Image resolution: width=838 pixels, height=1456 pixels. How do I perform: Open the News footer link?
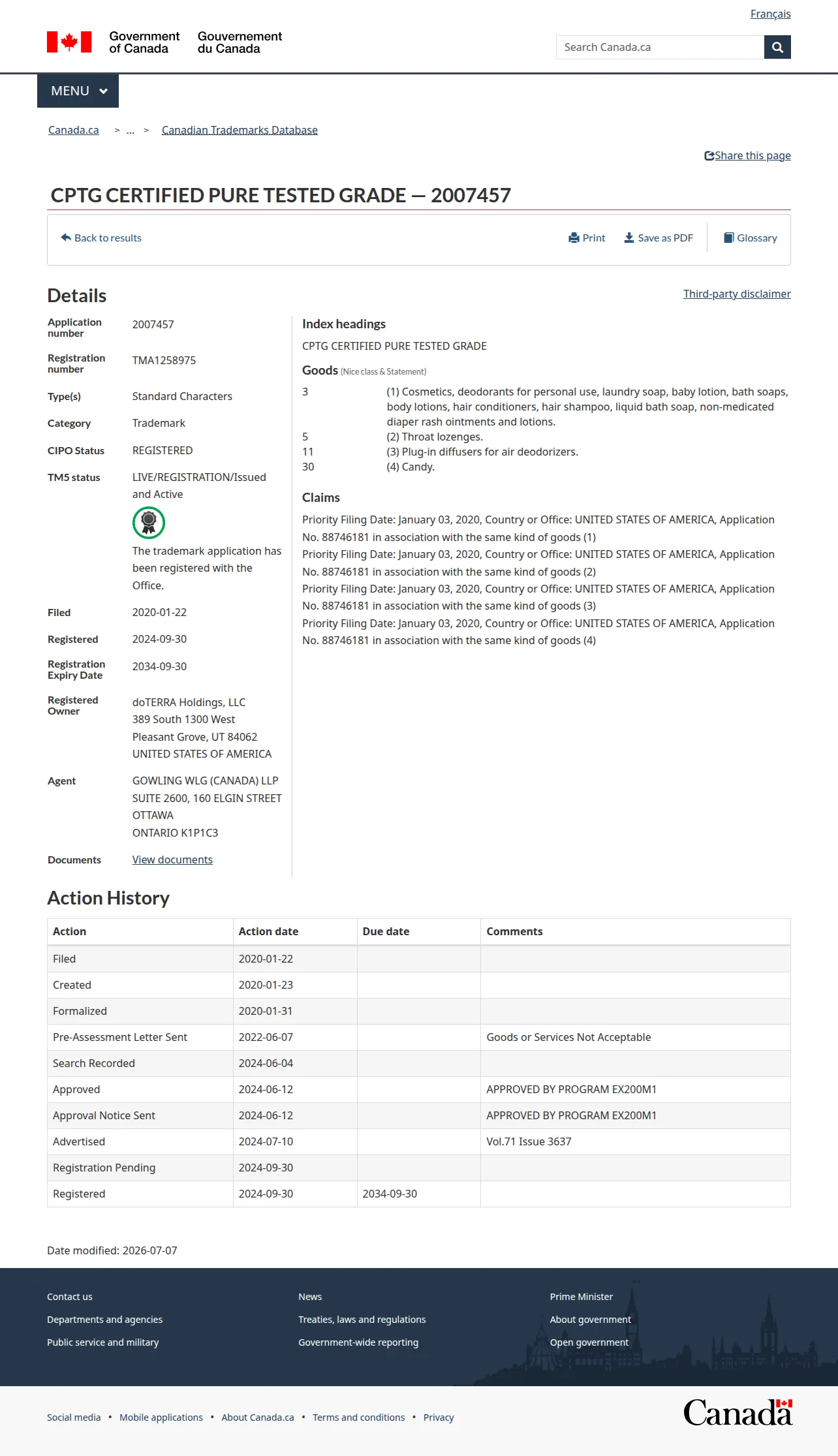(310, 1297)
